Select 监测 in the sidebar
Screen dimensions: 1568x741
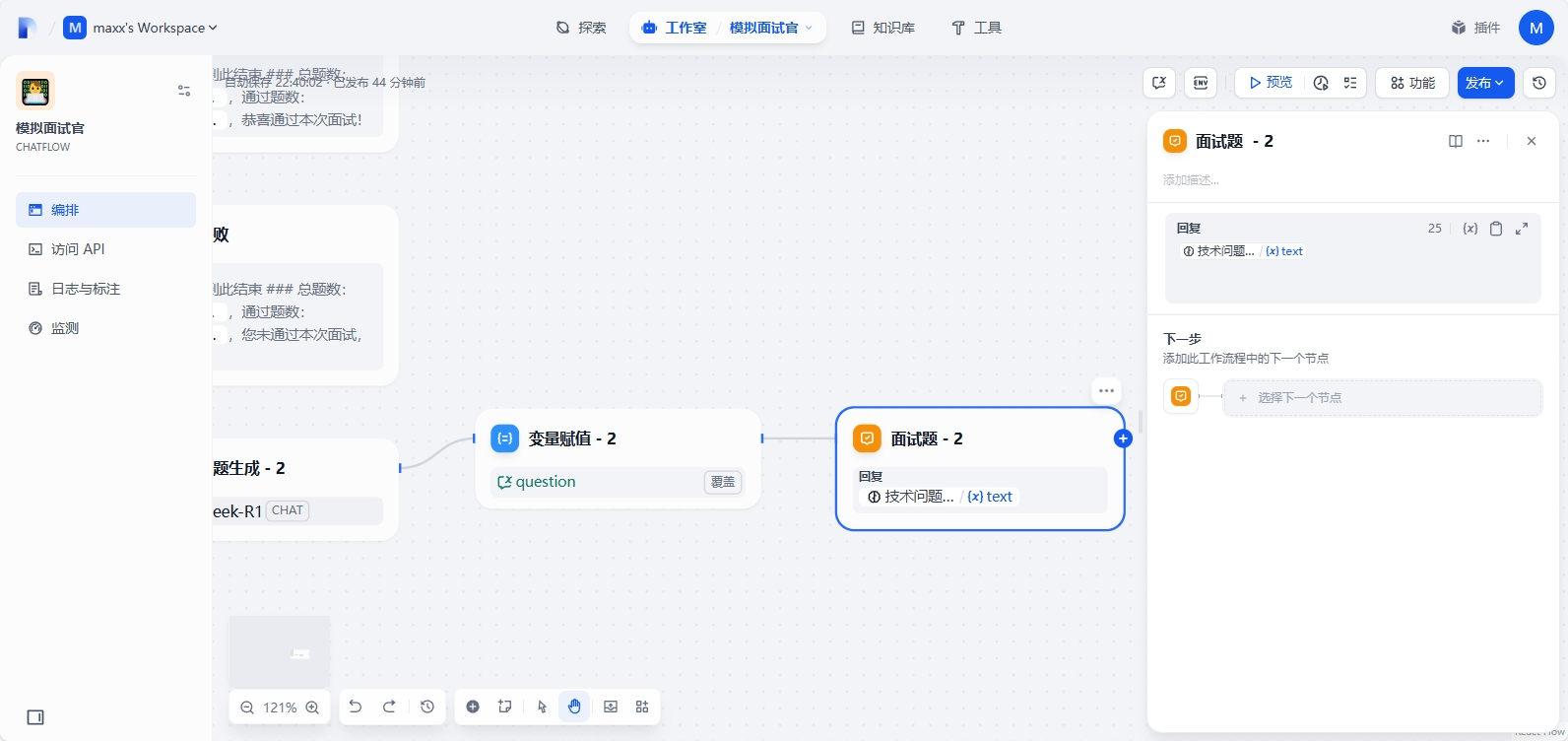(105, 328)
